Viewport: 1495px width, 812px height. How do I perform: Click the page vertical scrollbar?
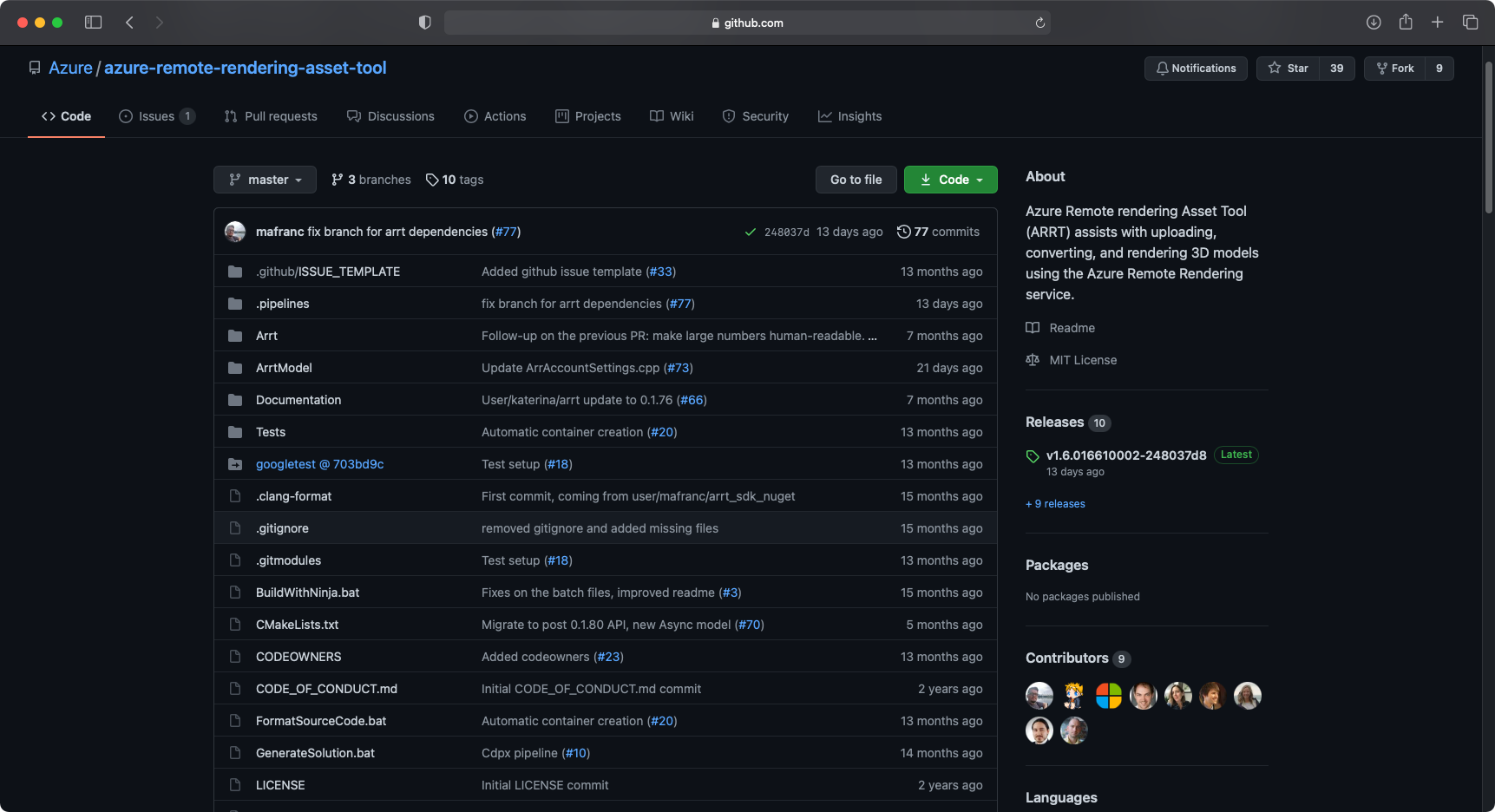pyautogui.click(x=1488, y=139)
